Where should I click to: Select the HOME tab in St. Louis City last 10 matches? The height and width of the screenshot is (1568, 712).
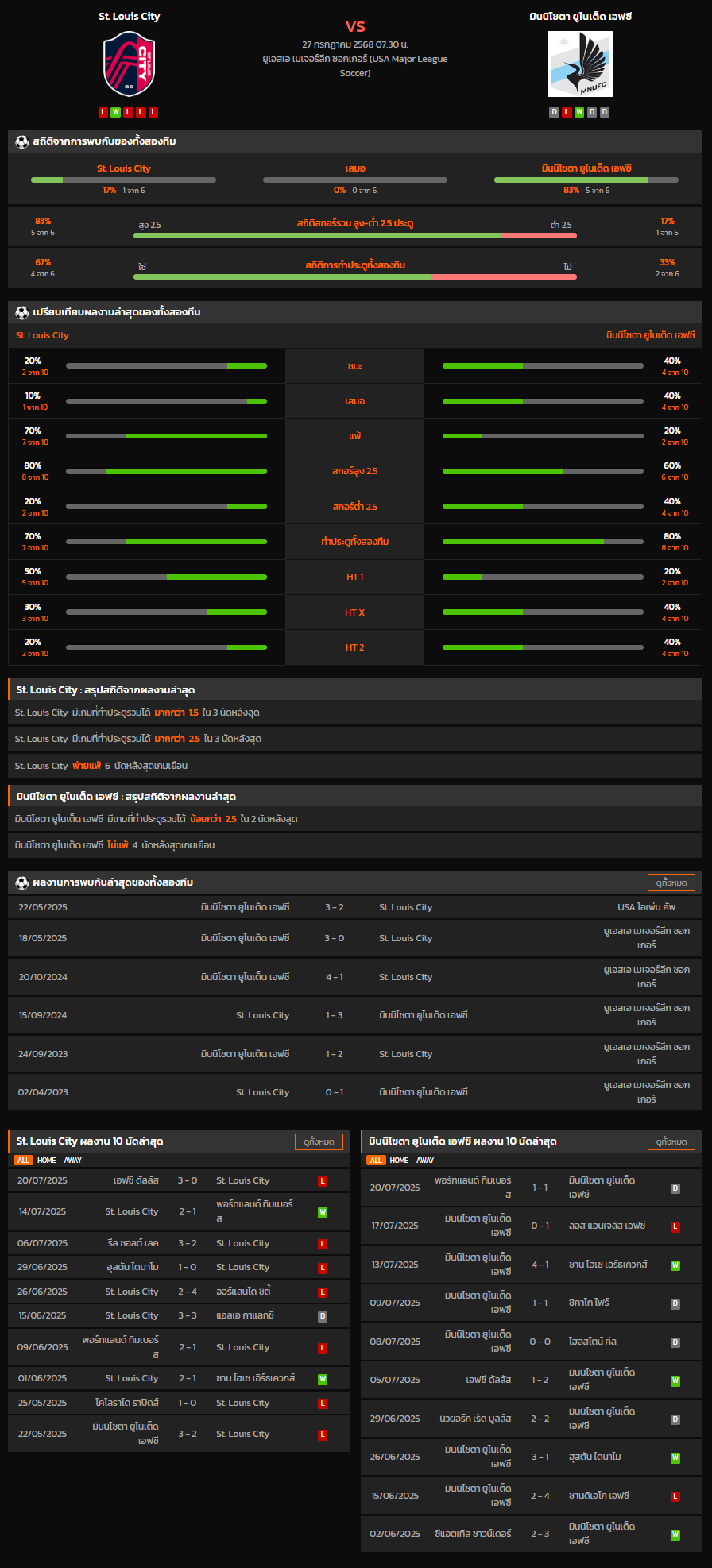coord(47,1161)
